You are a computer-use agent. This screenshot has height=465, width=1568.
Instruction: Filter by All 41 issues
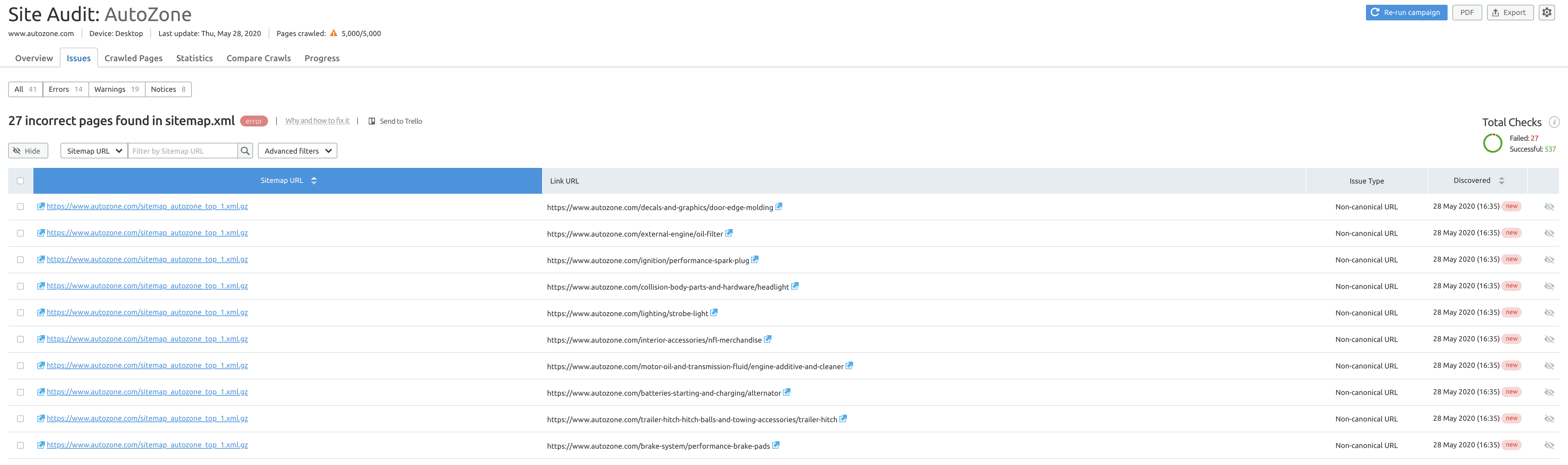(x=26, y=89)
